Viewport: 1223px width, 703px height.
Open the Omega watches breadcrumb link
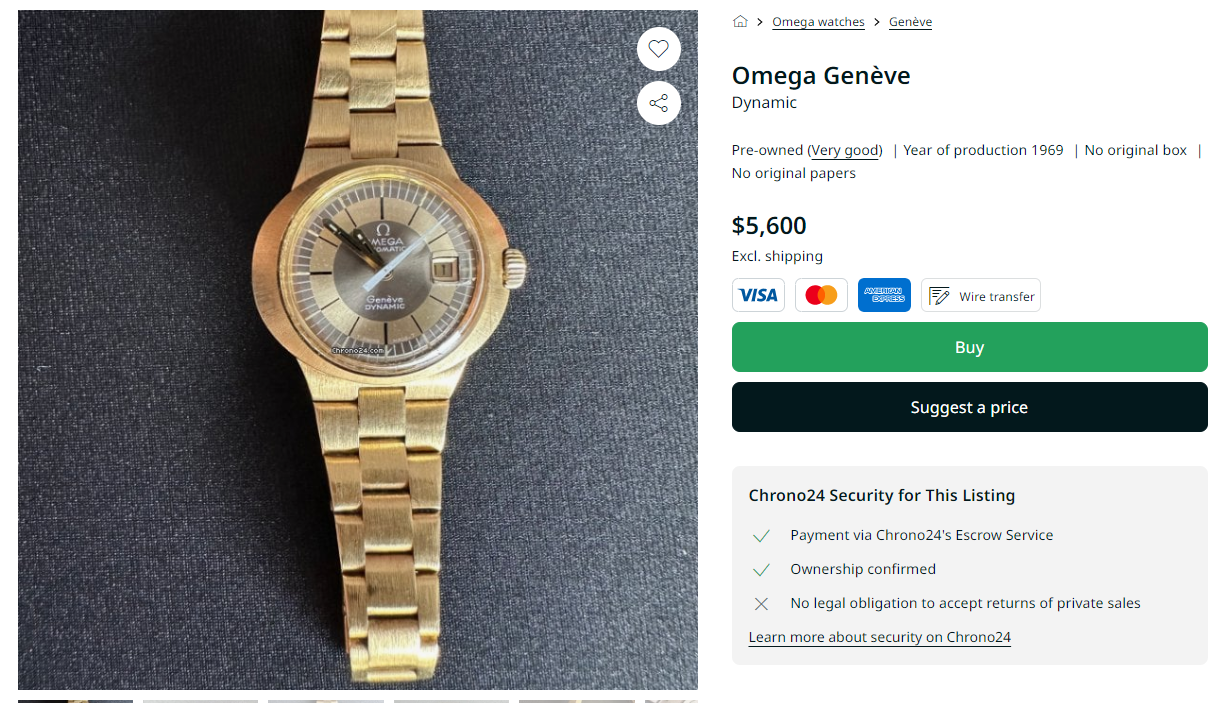click(x=818, y=22)
